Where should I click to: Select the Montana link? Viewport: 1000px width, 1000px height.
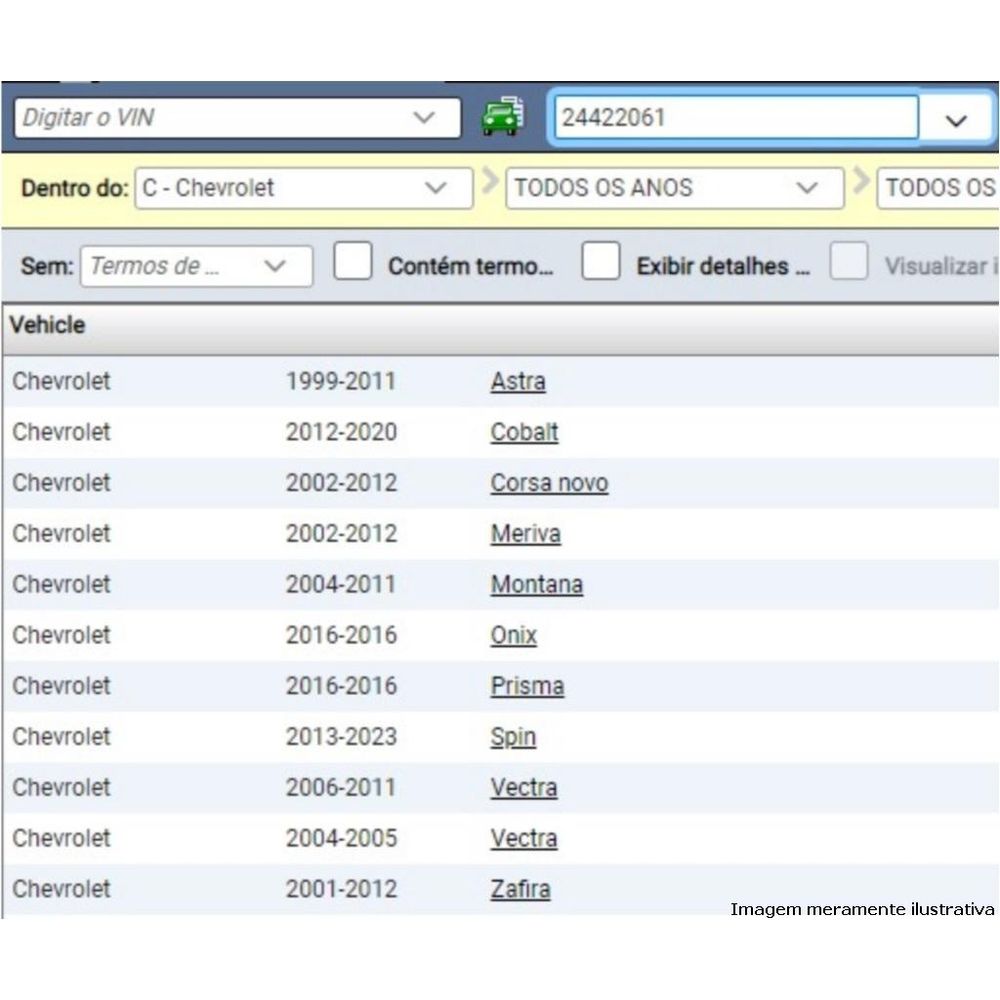(x=536, y=584)
